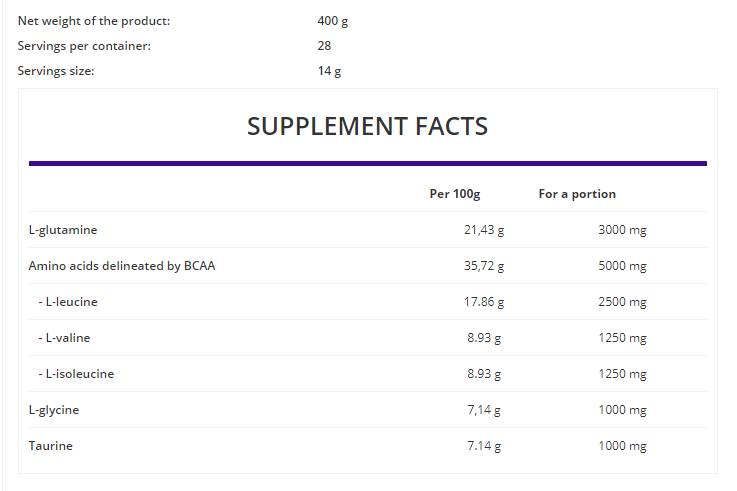737x491 pixels.
Task: Click the 14 g serving size value
Action: coord(329,71)
